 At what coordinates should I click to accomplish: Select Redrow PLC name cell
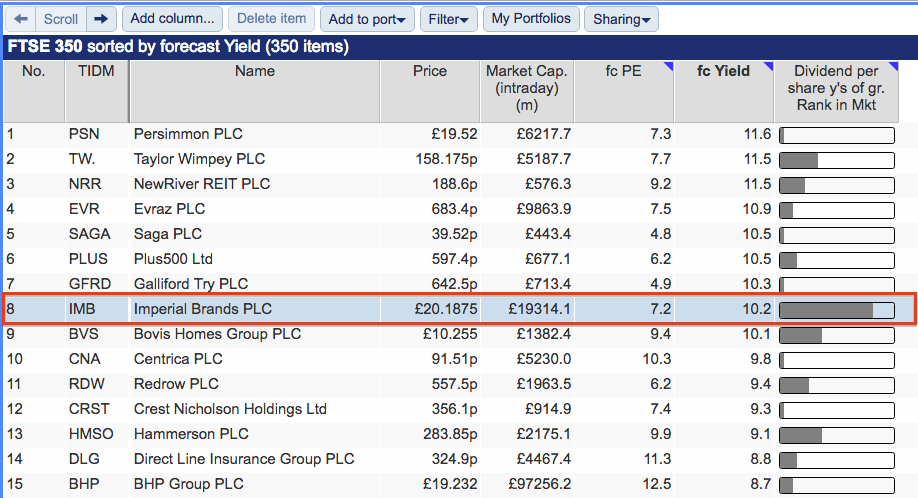176,384
